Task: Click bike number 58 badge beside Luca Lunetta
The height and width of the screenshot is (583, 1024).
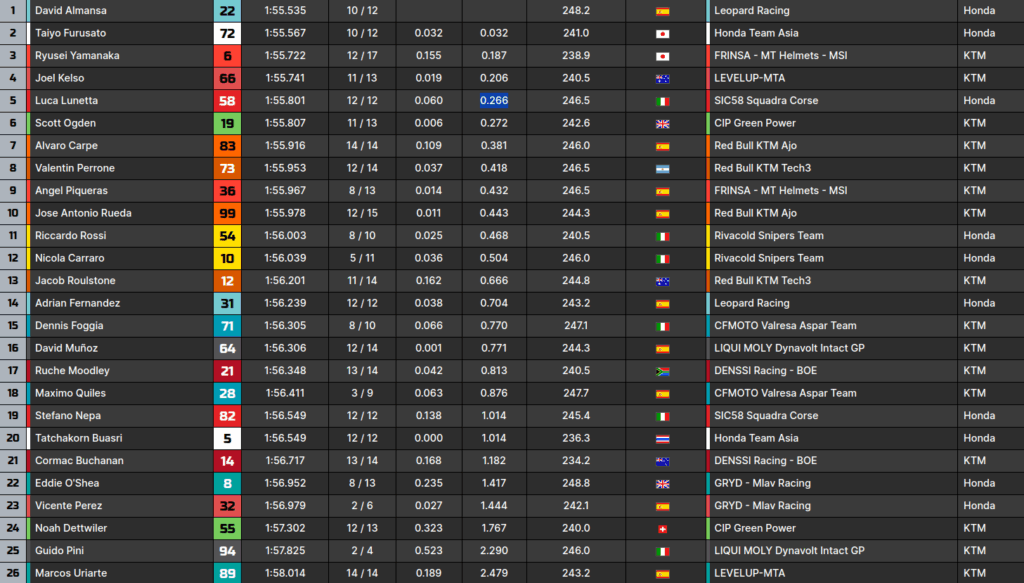Action: pos(227,101)
